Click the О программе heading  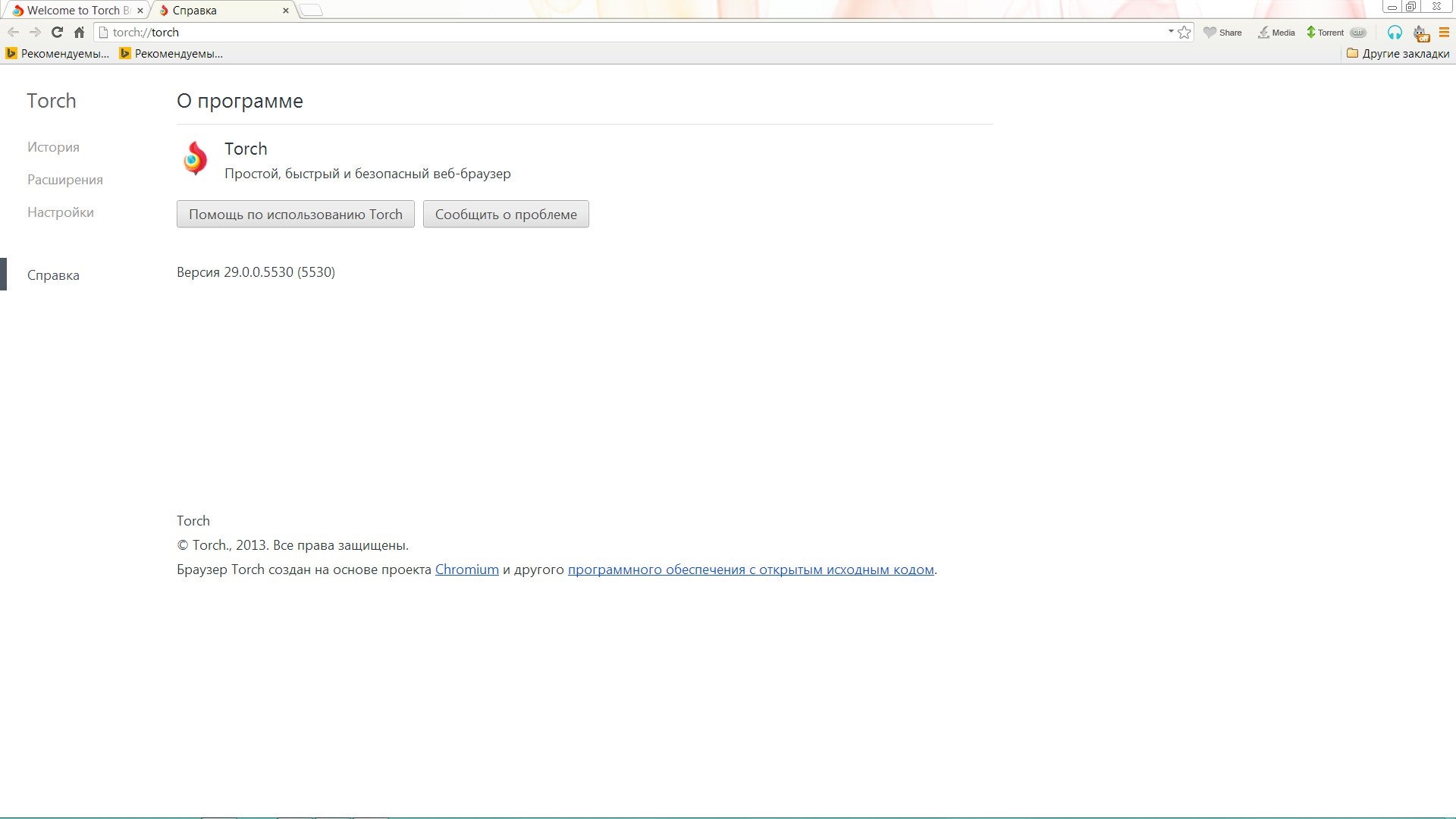tap(240, 101)
